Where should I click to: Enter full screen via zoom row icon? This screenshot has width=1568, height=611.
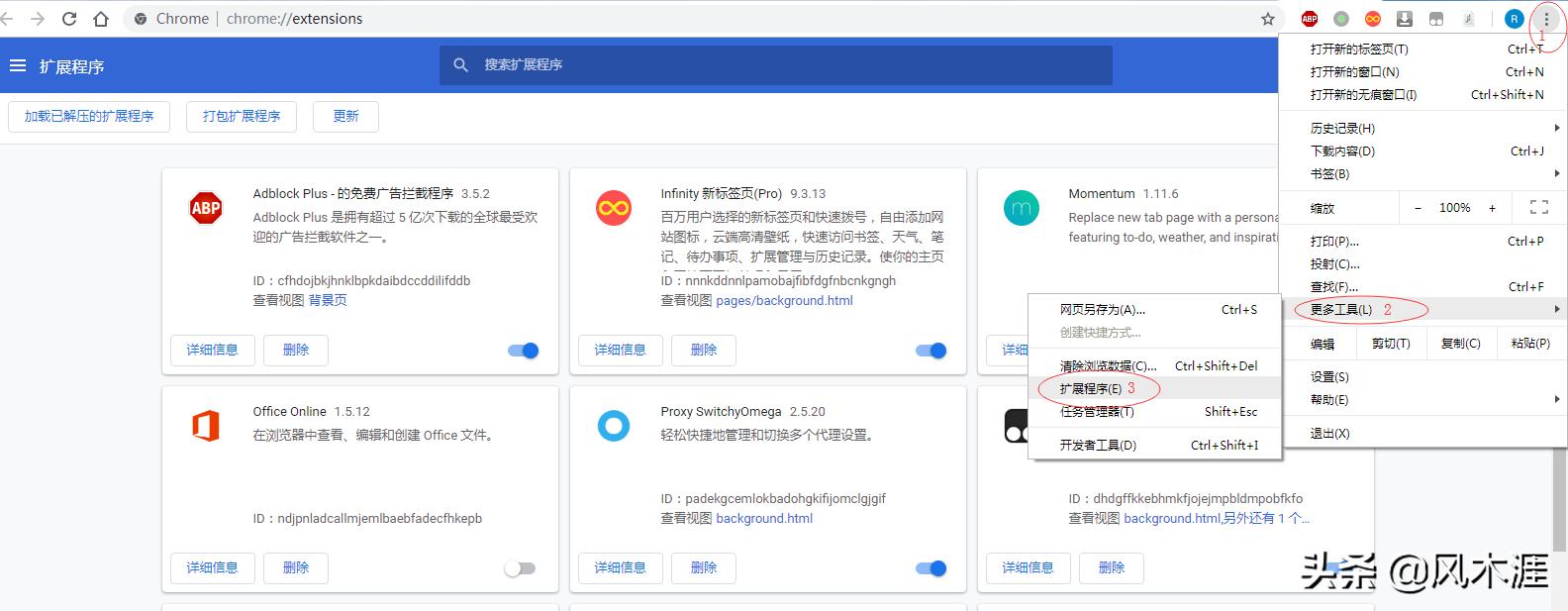1539,208
